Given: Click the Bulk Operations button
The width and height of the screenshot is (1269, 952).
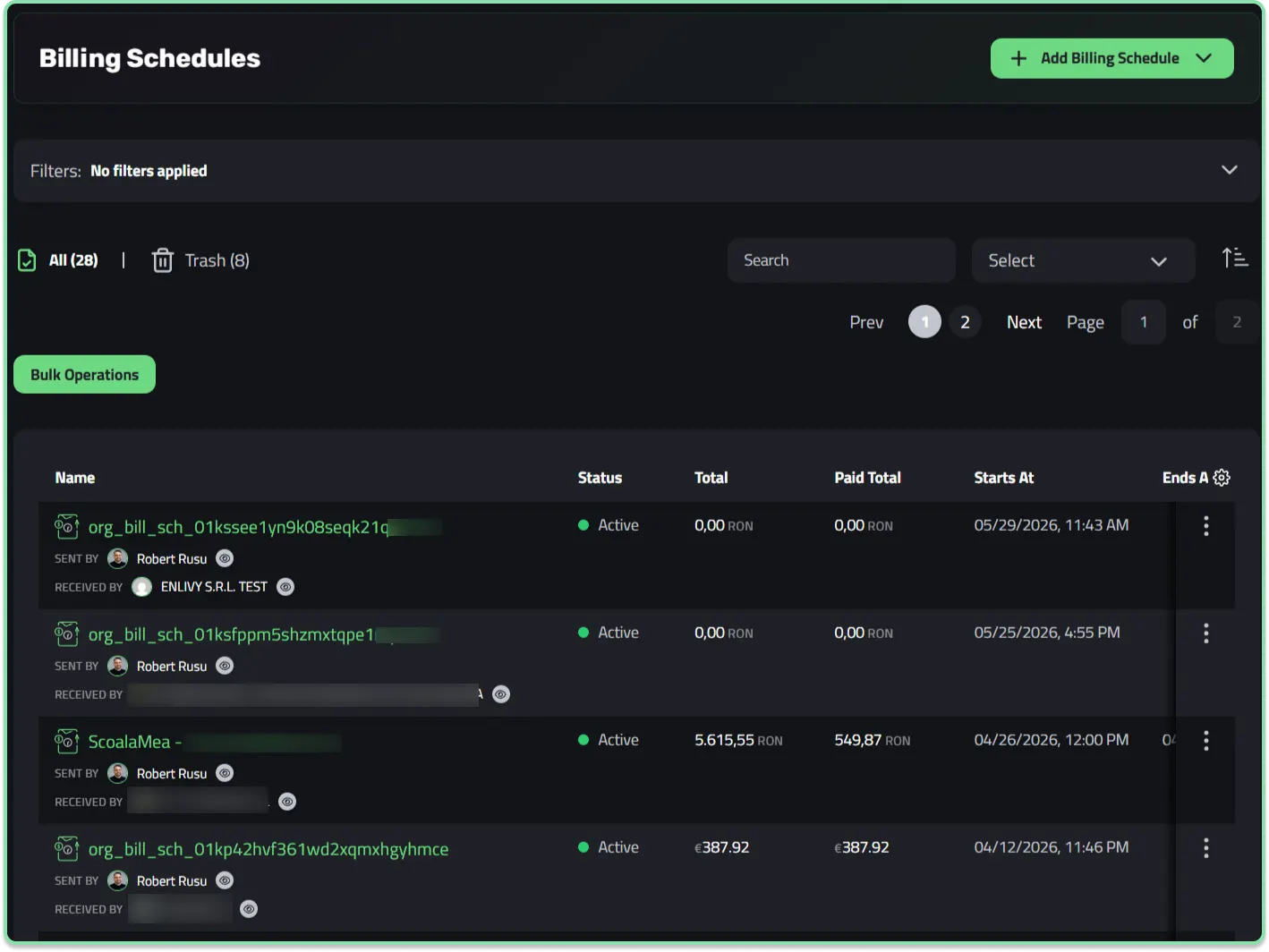Looking at the screenshot, I should tap(85, 375).
